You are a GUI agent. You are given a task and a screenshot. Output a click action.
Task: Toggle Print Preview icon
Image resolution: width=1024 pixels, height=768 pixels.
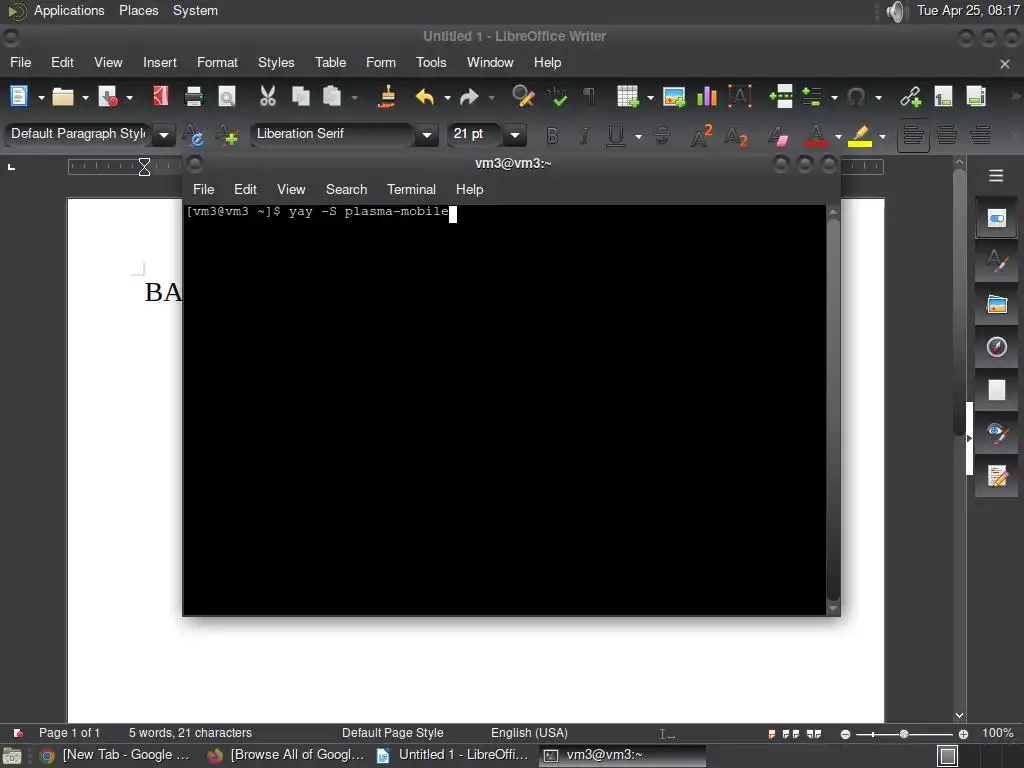click(x=227, y=97)
